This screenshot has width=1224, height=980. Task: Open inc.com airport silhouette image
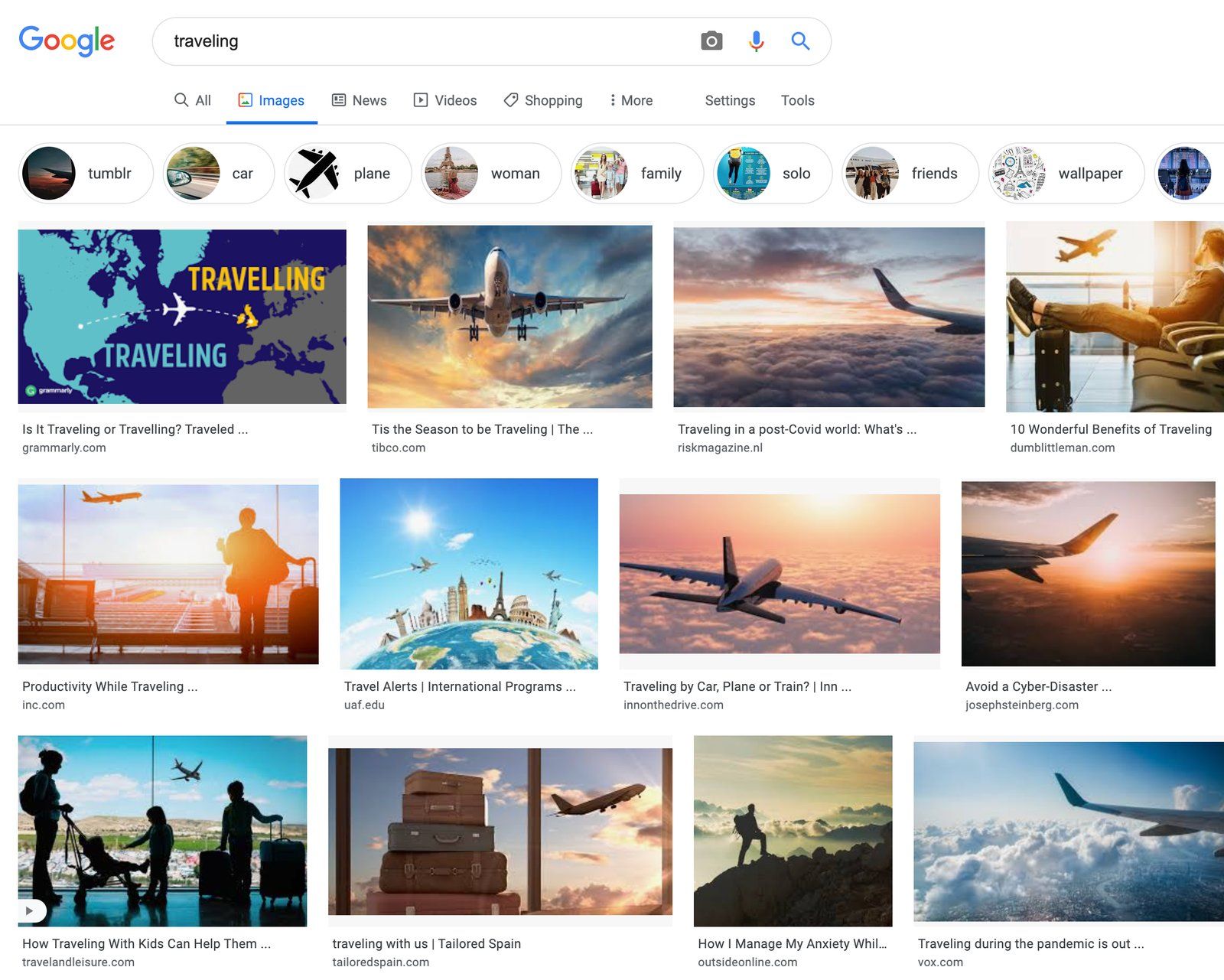pyautogui.click(x=168, y=574)
